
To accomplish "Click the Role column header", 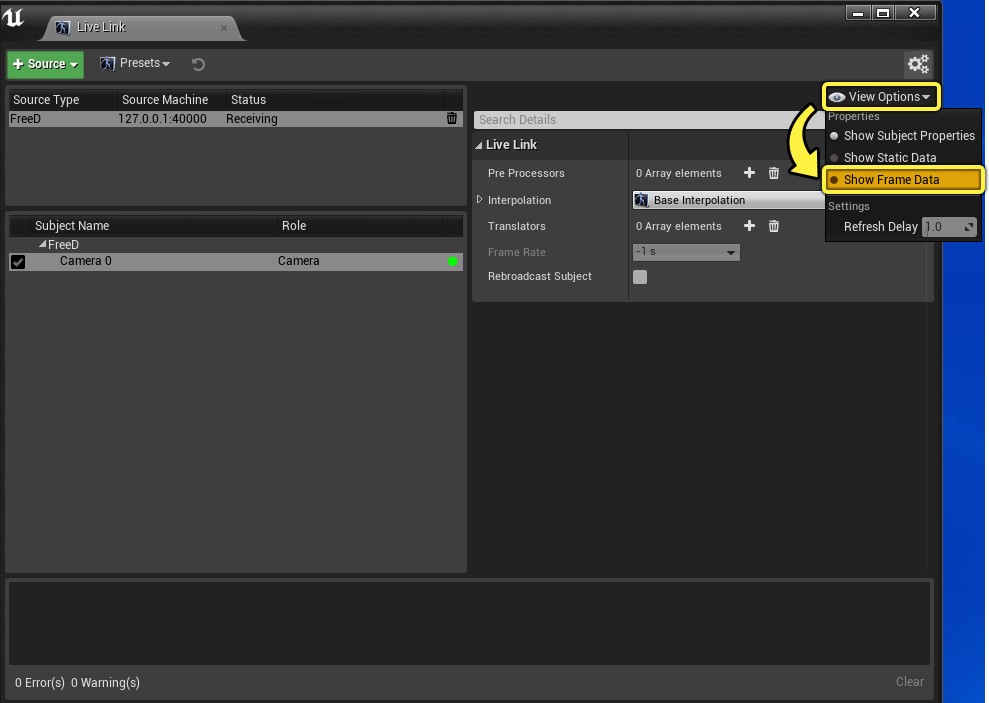I will coord(361,226).
